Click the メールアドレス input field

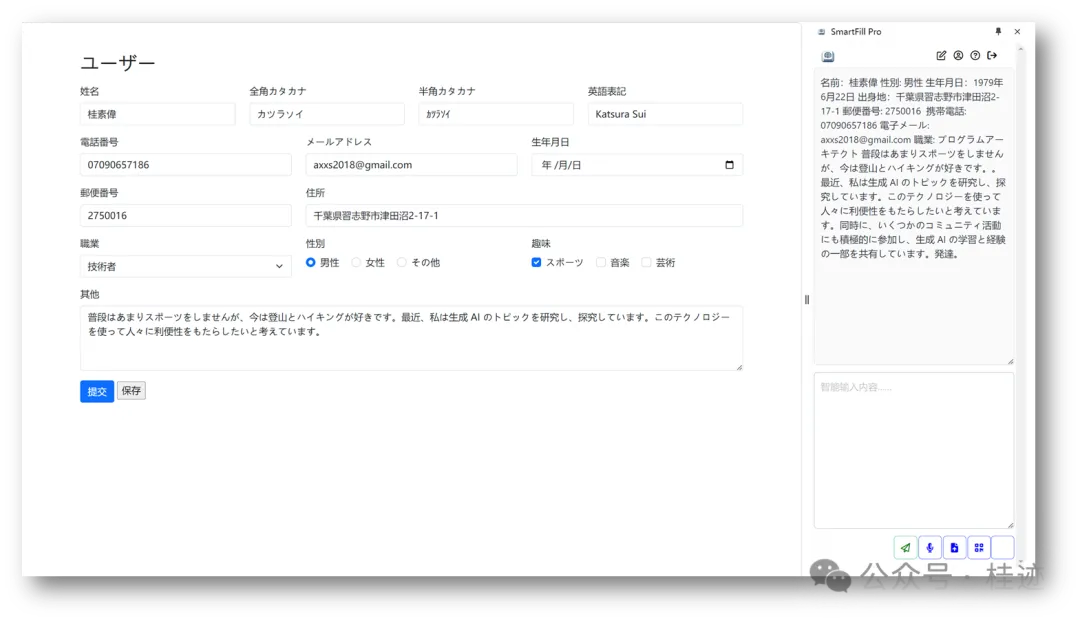tap(411, 165)
